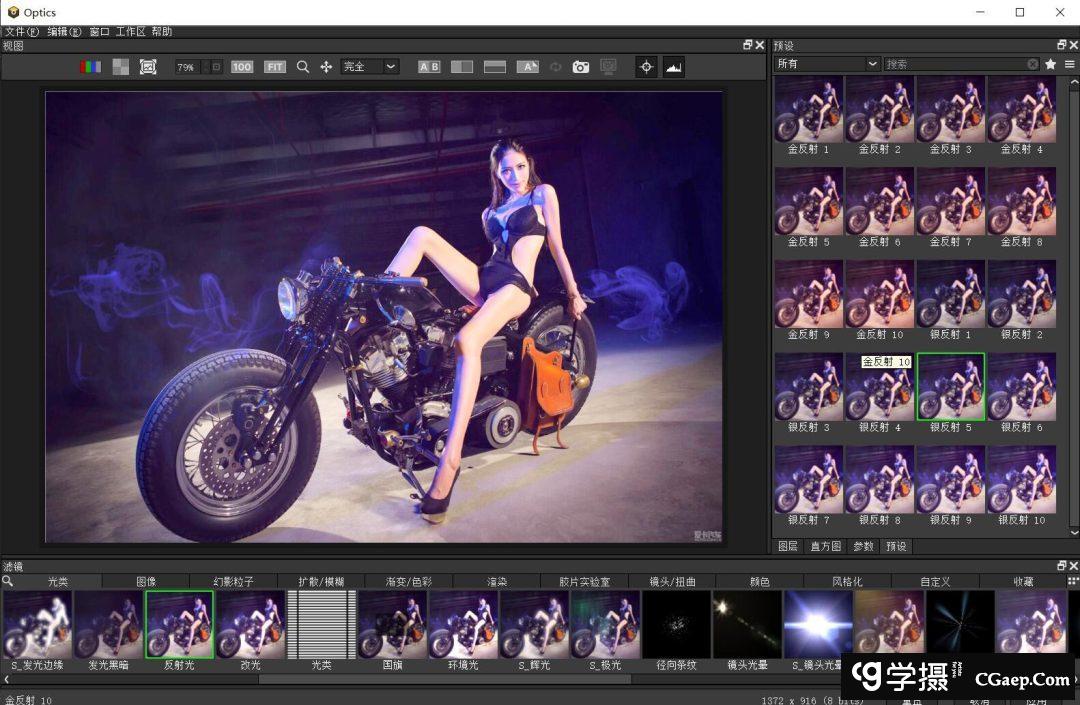This screenshot has height=705, width=1080.
Task: Open the 编辑 menu
Action: point(64,32)
